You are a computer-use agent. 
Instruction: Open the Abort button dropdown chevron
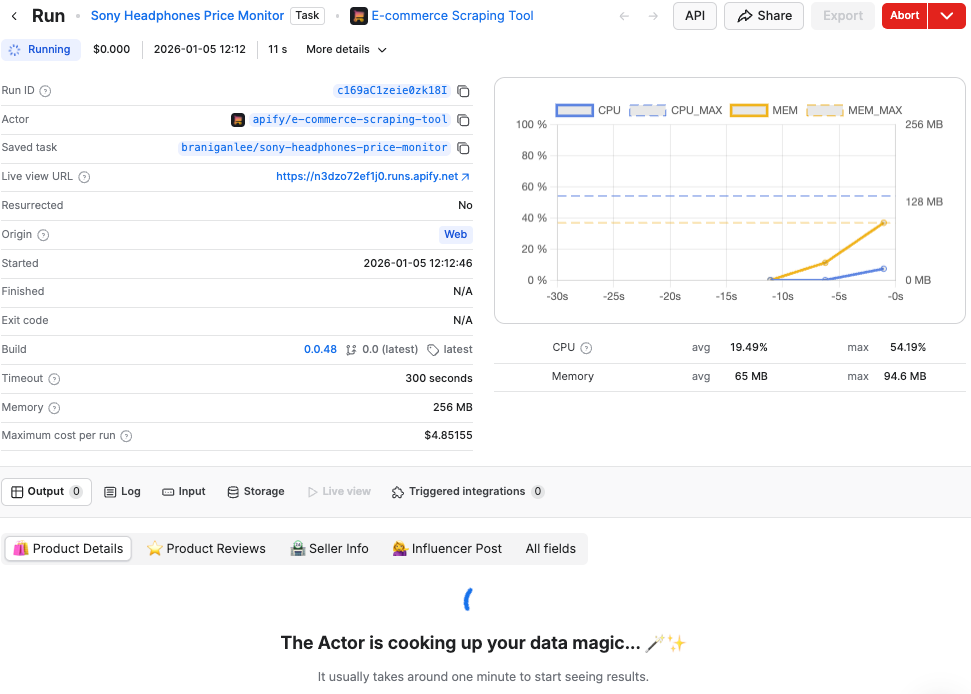pos(946,15)
